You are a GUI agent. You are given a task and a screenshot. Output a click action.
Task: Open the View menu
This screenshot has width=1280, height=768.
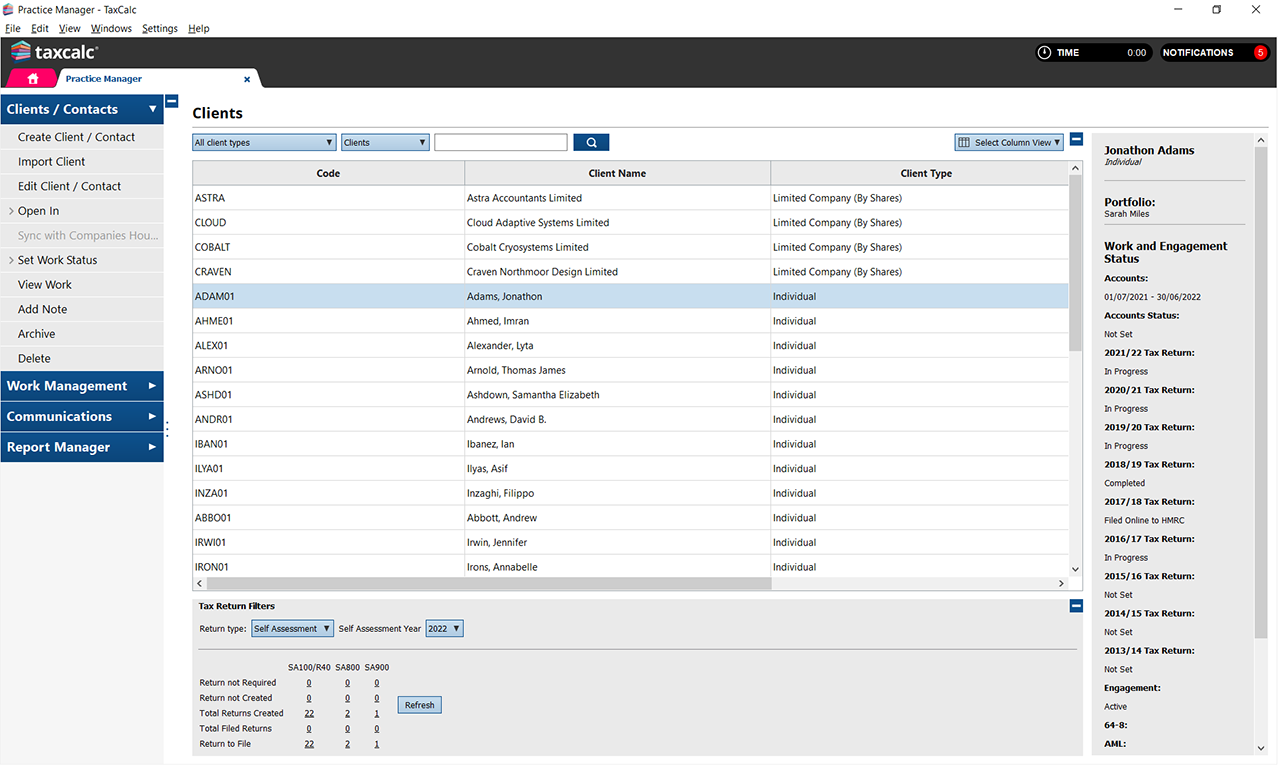click(70, 28)
